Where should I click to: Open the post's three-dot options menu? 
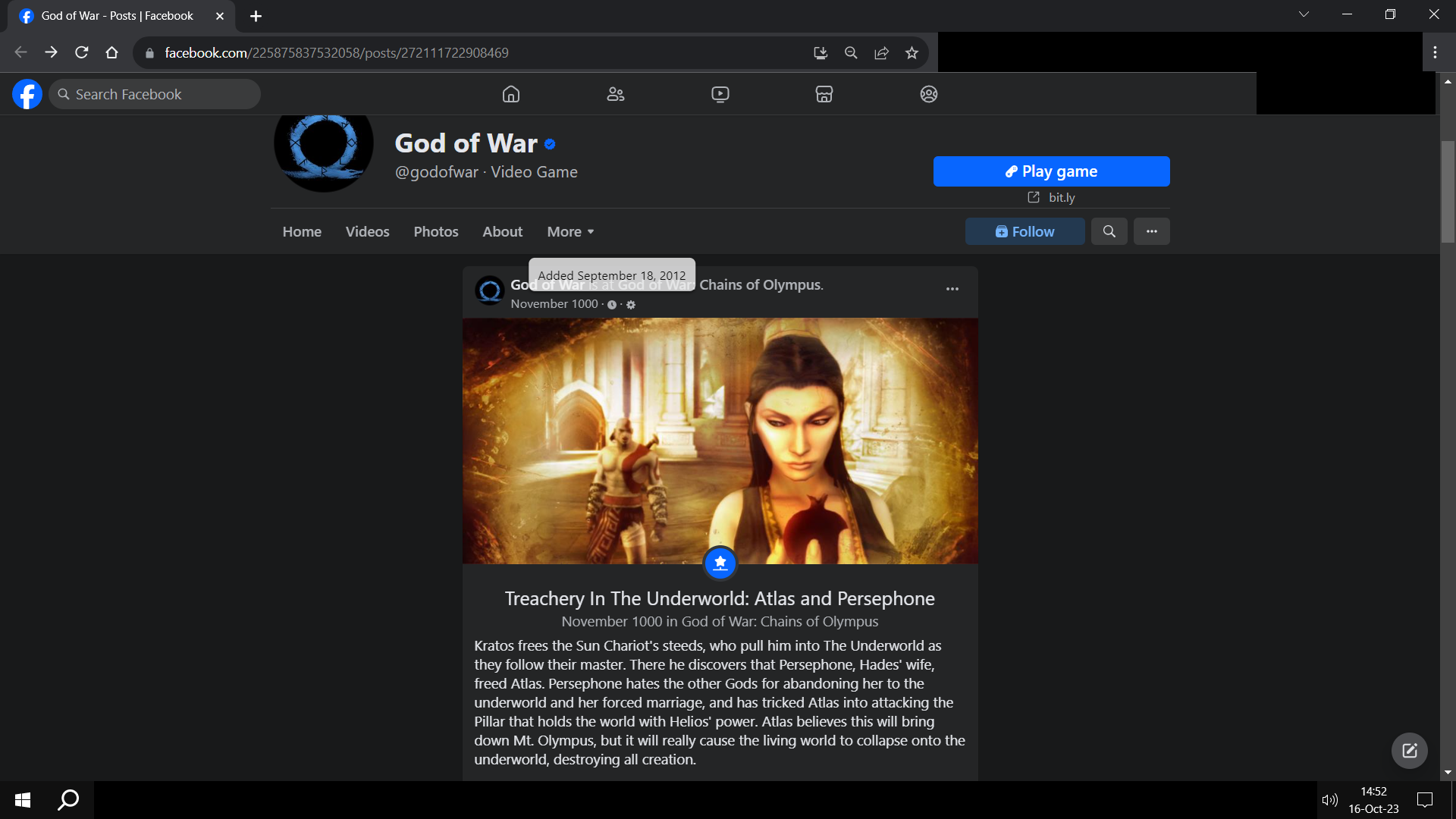tap(952, 289)
